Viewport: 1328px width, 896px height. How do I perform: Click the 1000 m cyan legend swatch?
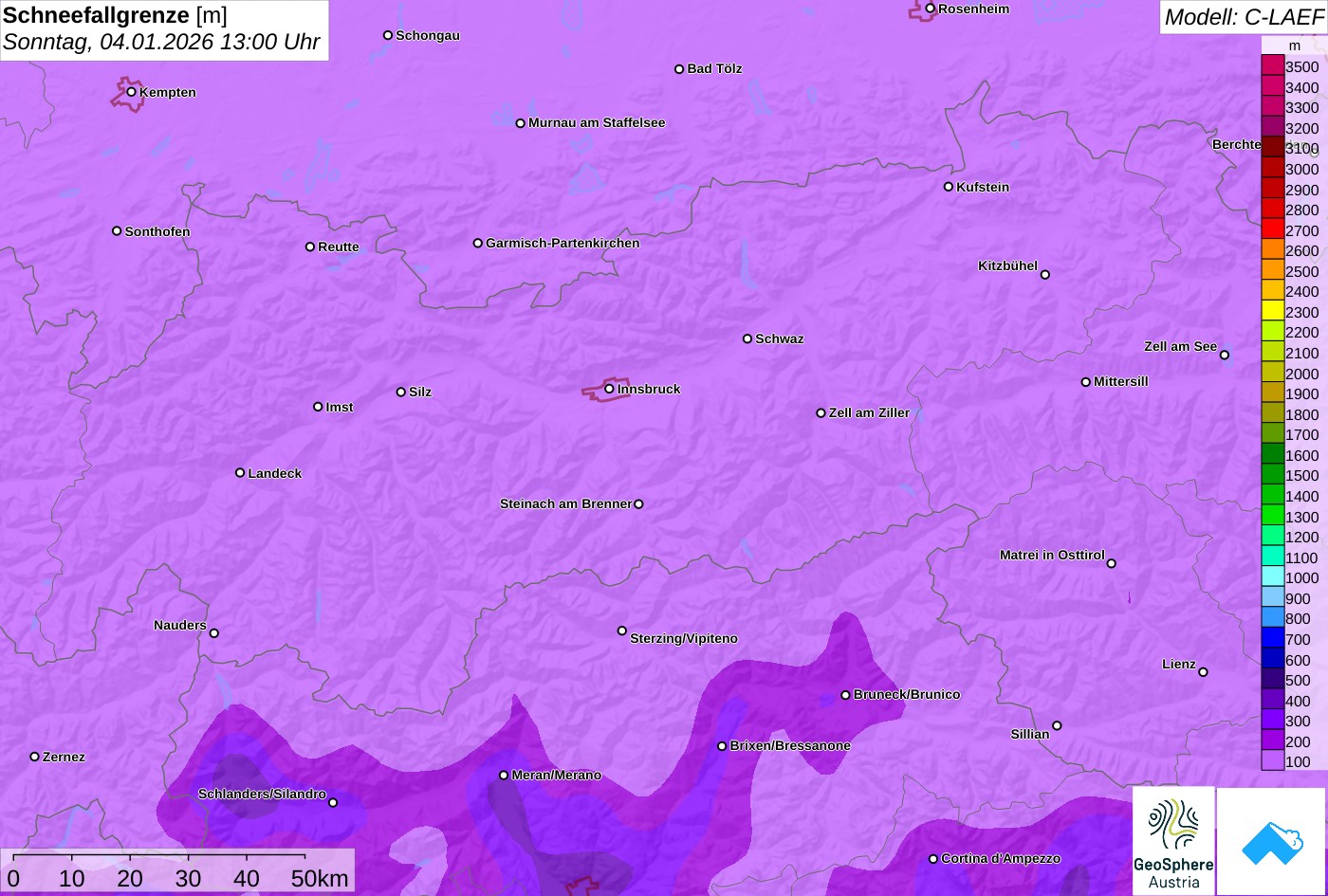click(1272, 577)
